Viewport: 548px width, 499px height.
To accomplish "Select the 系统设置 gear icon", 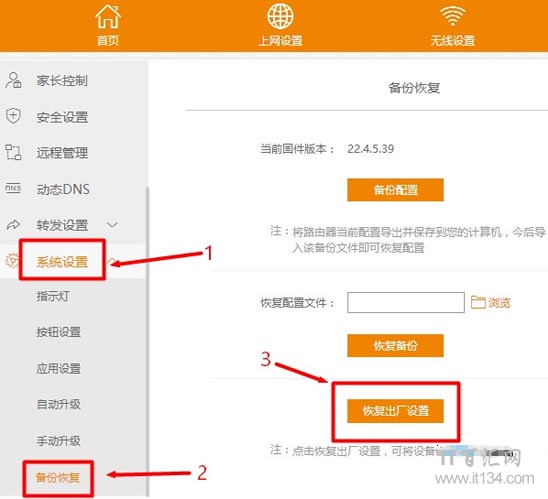I will (x=12, y=261).
